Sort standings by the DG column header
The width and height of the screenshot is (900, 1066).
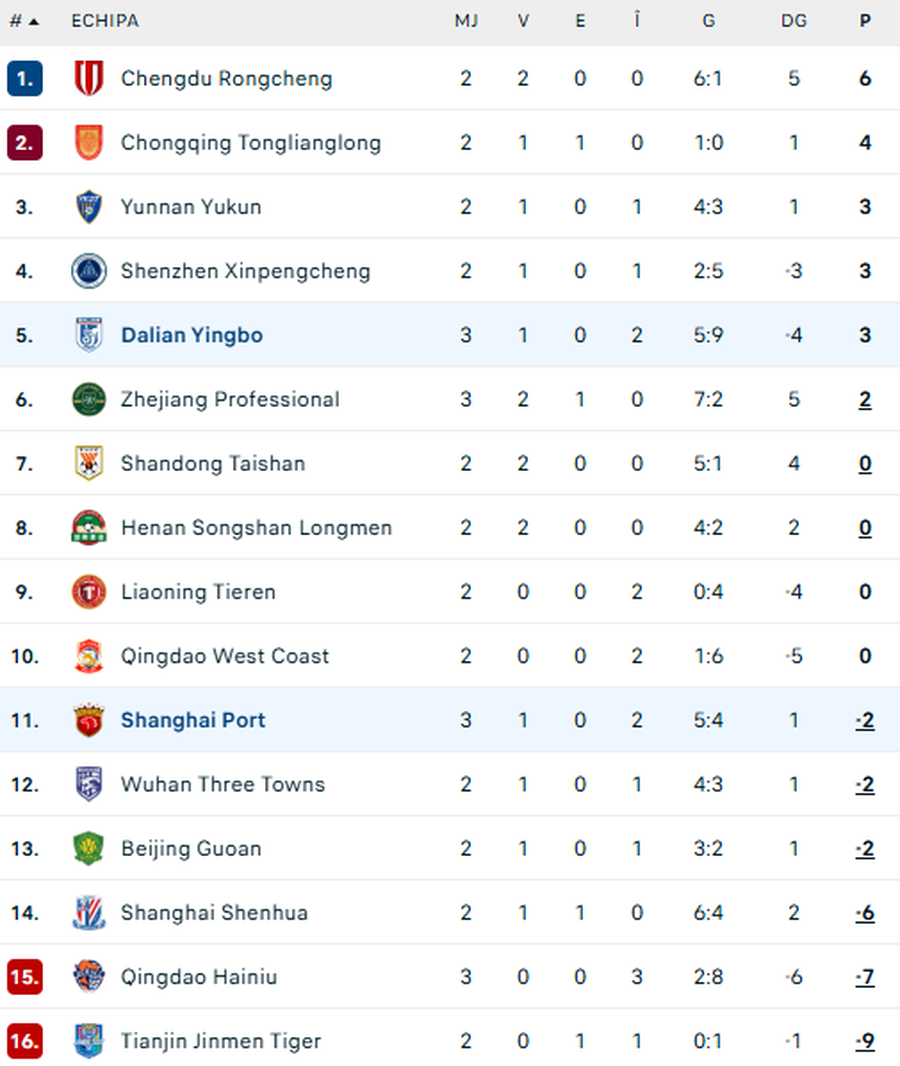794,21
